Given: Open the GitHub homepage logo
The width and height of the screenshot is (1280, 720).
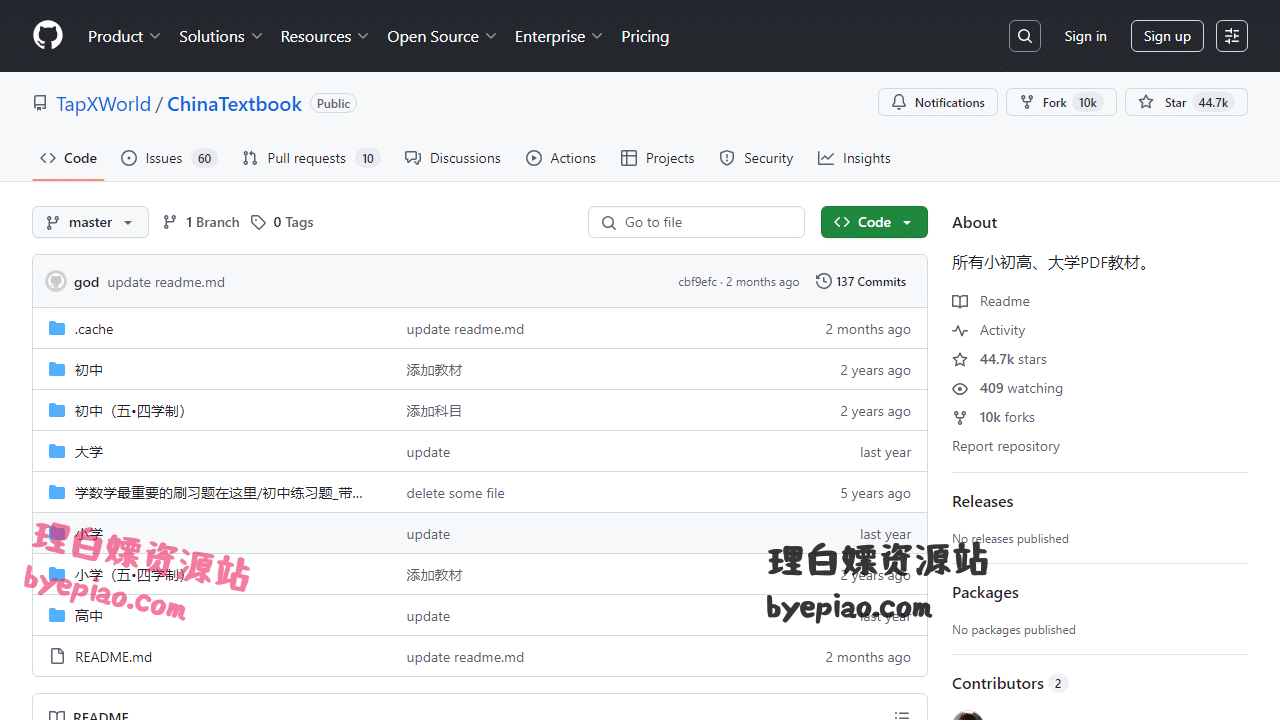Looking at the screenshot, I should (x=48, y=36).
